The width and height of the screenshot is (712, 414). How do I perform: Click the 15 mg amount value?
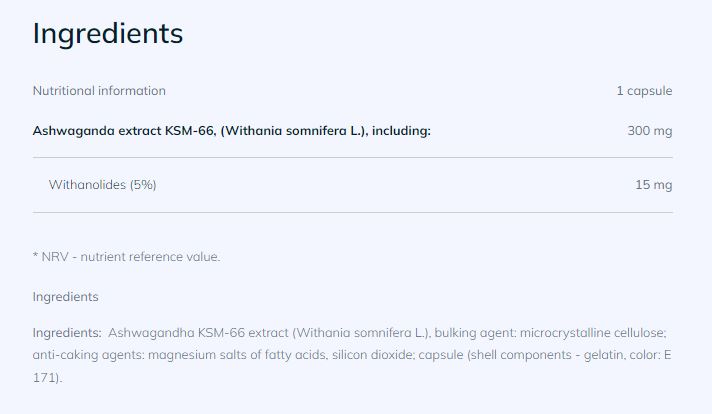[x=653, y=185]
